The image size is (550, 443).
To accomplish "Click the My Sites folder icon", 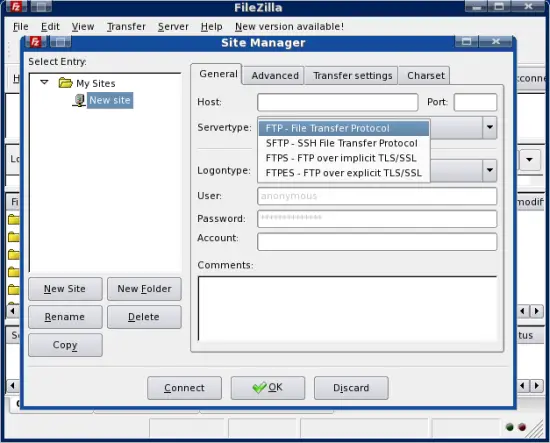I will tap(65, 83).
